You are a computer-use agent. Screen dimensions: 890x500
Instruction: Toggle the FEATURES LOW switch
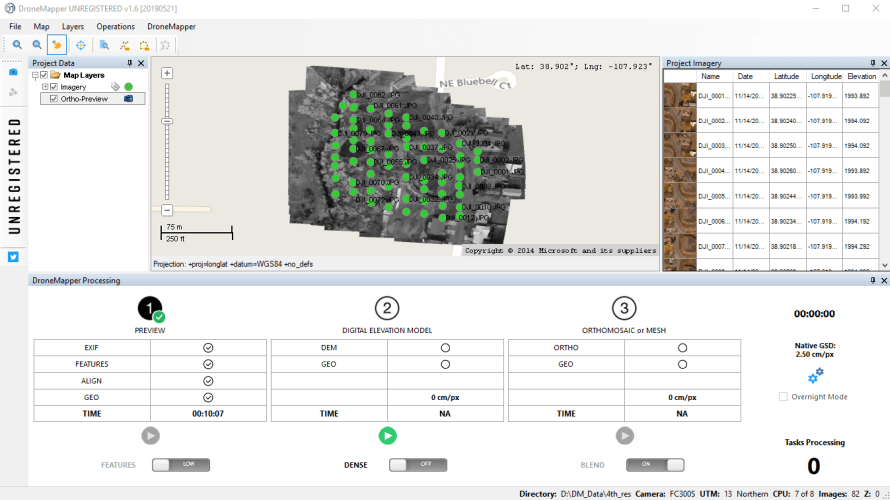tap(181, 465)
